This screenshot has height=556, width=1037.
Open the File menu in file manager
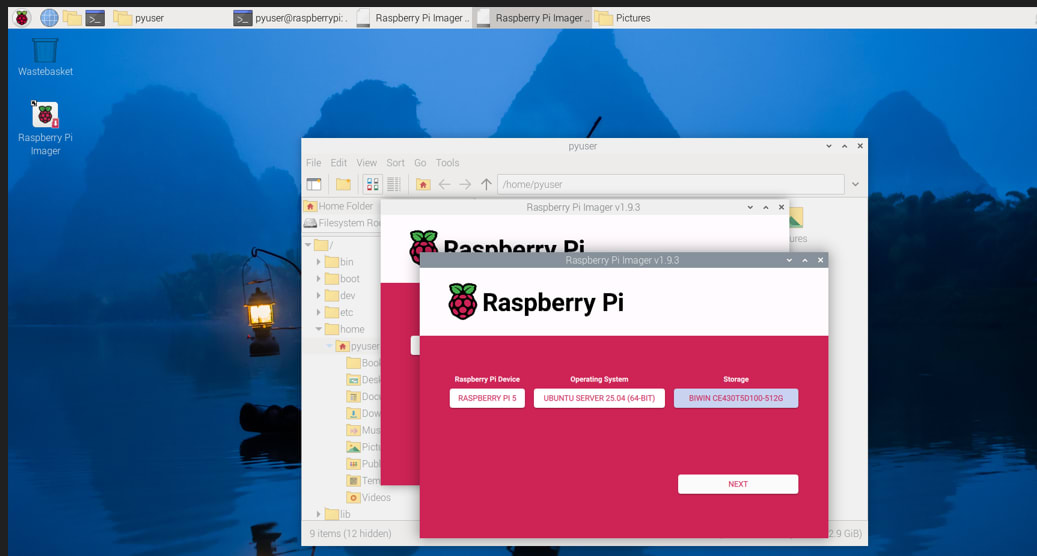313,163
